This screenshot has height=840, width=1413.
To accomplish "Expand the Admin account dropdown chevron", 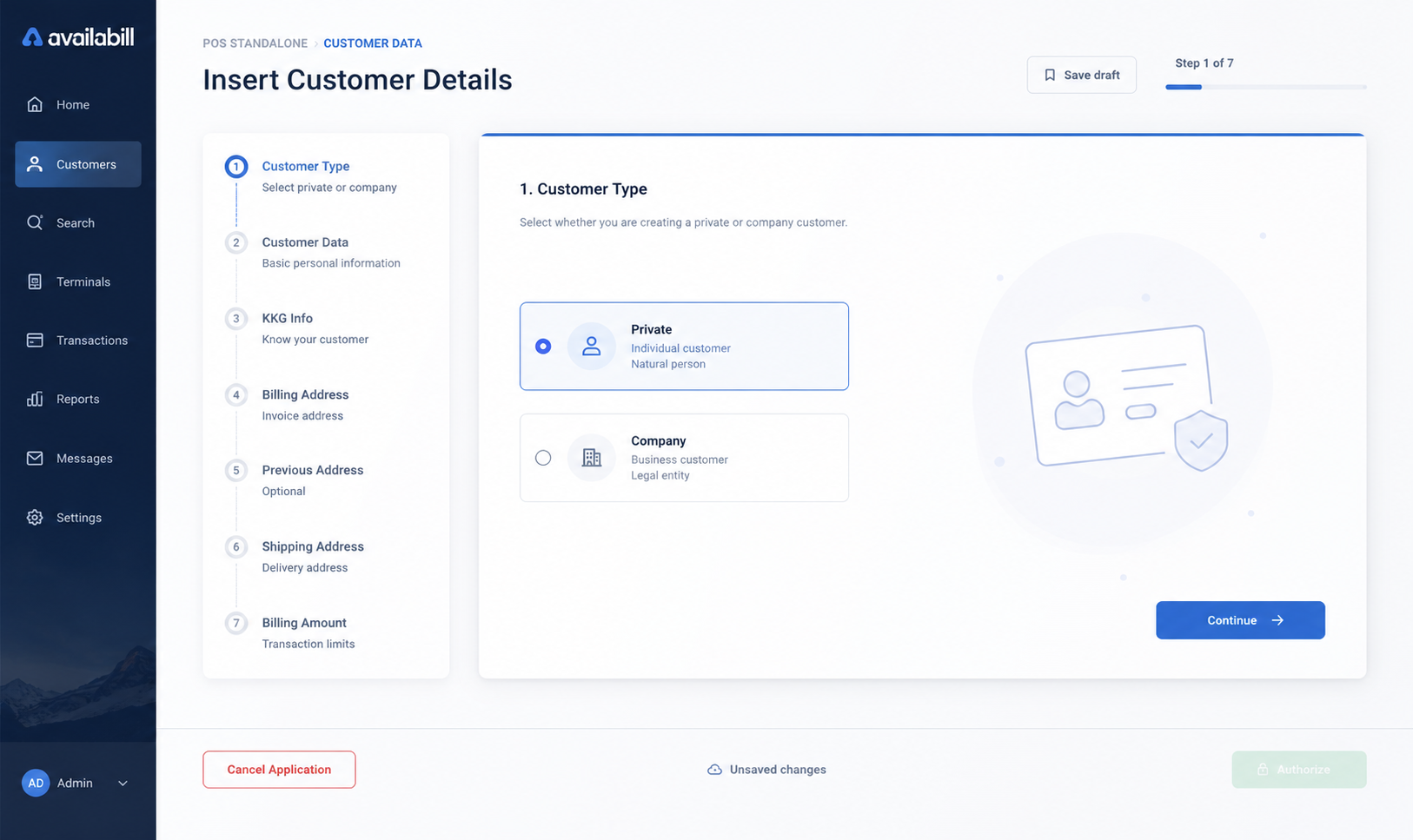I will click(x=123, y=783).
